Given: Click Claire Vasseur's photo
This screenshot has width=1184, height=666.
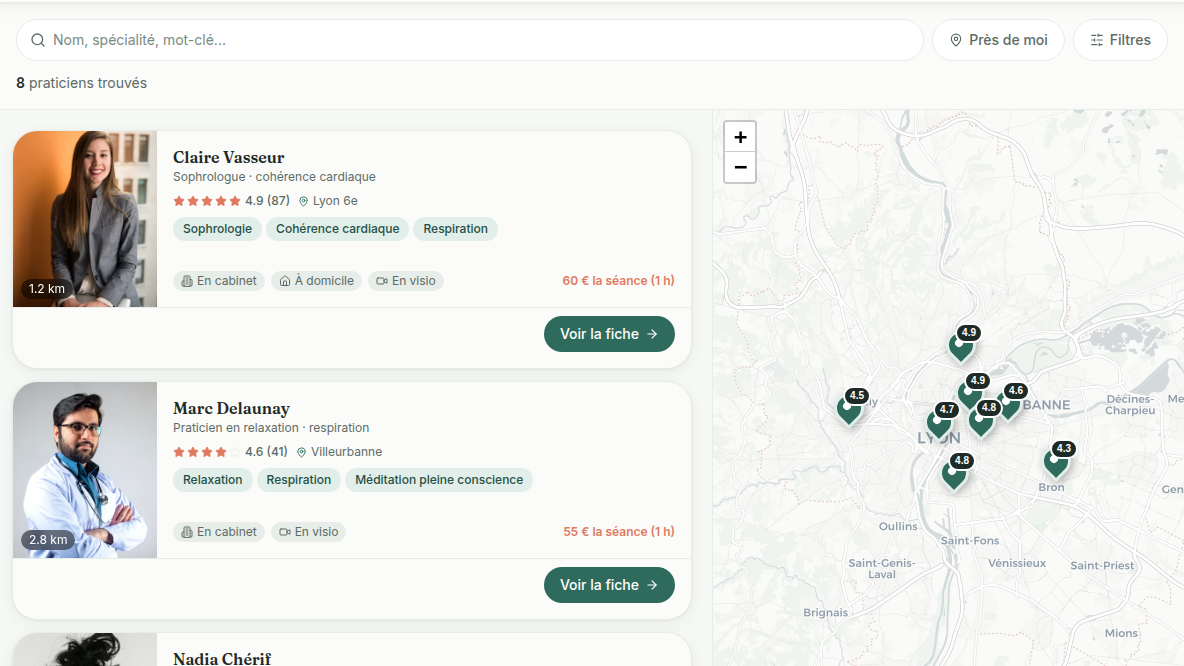Looking at the screenshot, I should point(85,219).
